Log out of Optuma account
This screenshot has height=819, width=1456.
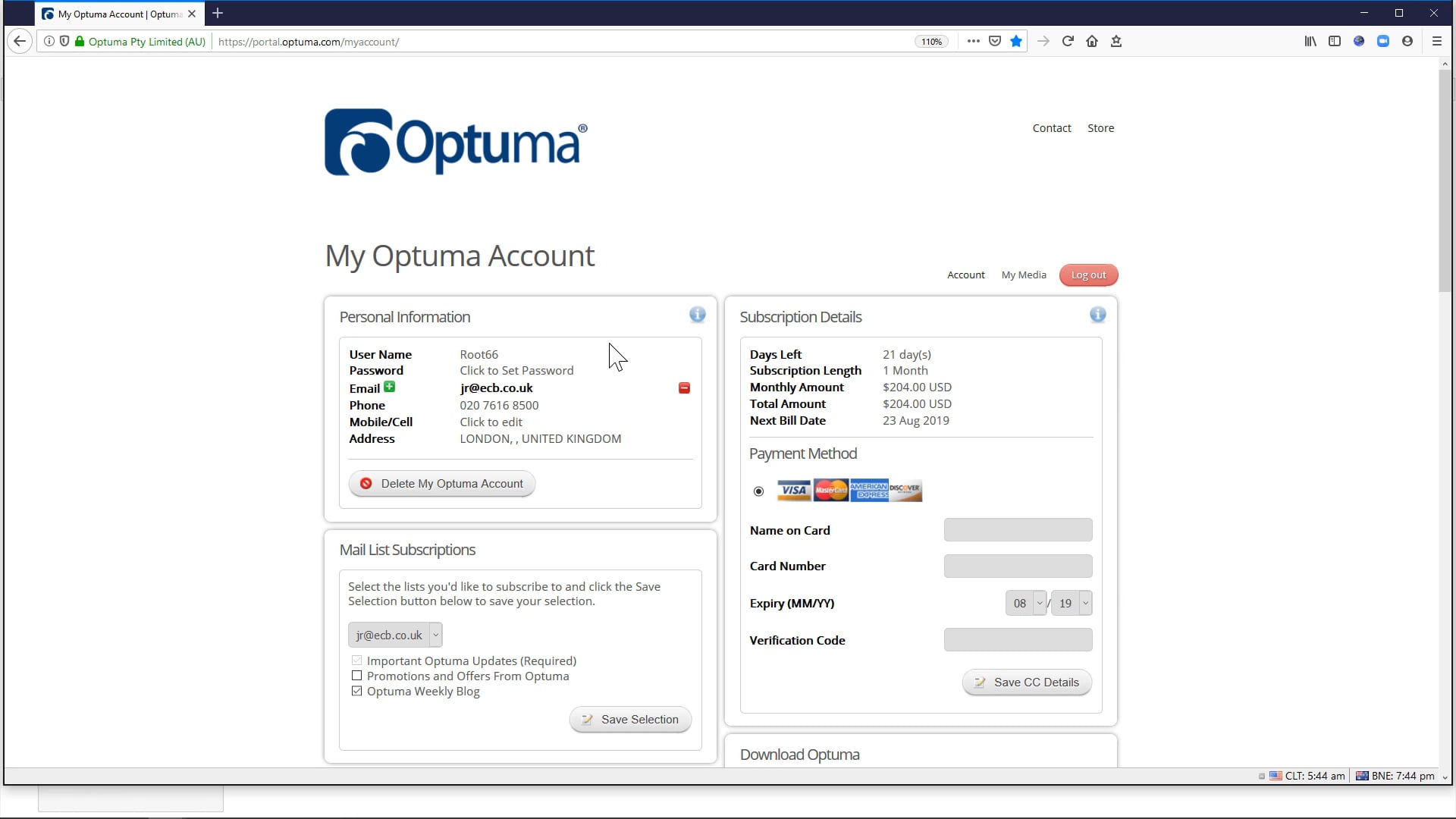(1088, 275)
